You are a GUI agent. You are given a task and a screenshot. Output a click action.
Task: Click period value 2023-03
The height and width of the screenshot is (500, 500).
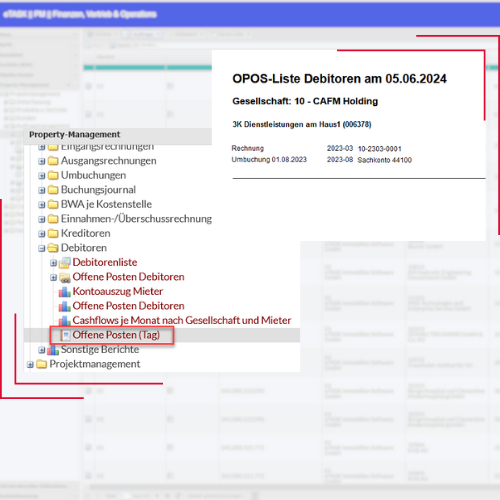pyautogui.click(x=340, y=148)
